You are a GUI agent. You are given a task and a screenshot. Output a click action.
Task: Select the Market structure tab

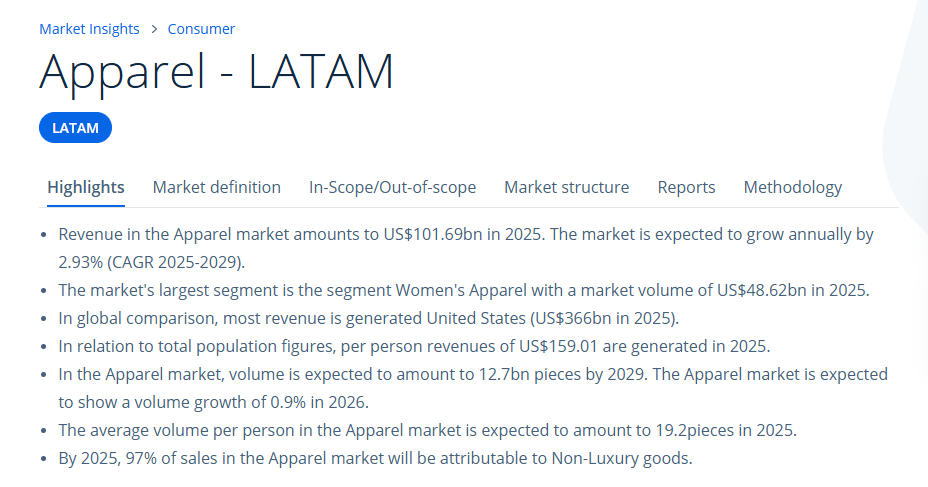[x=566, y=187]
